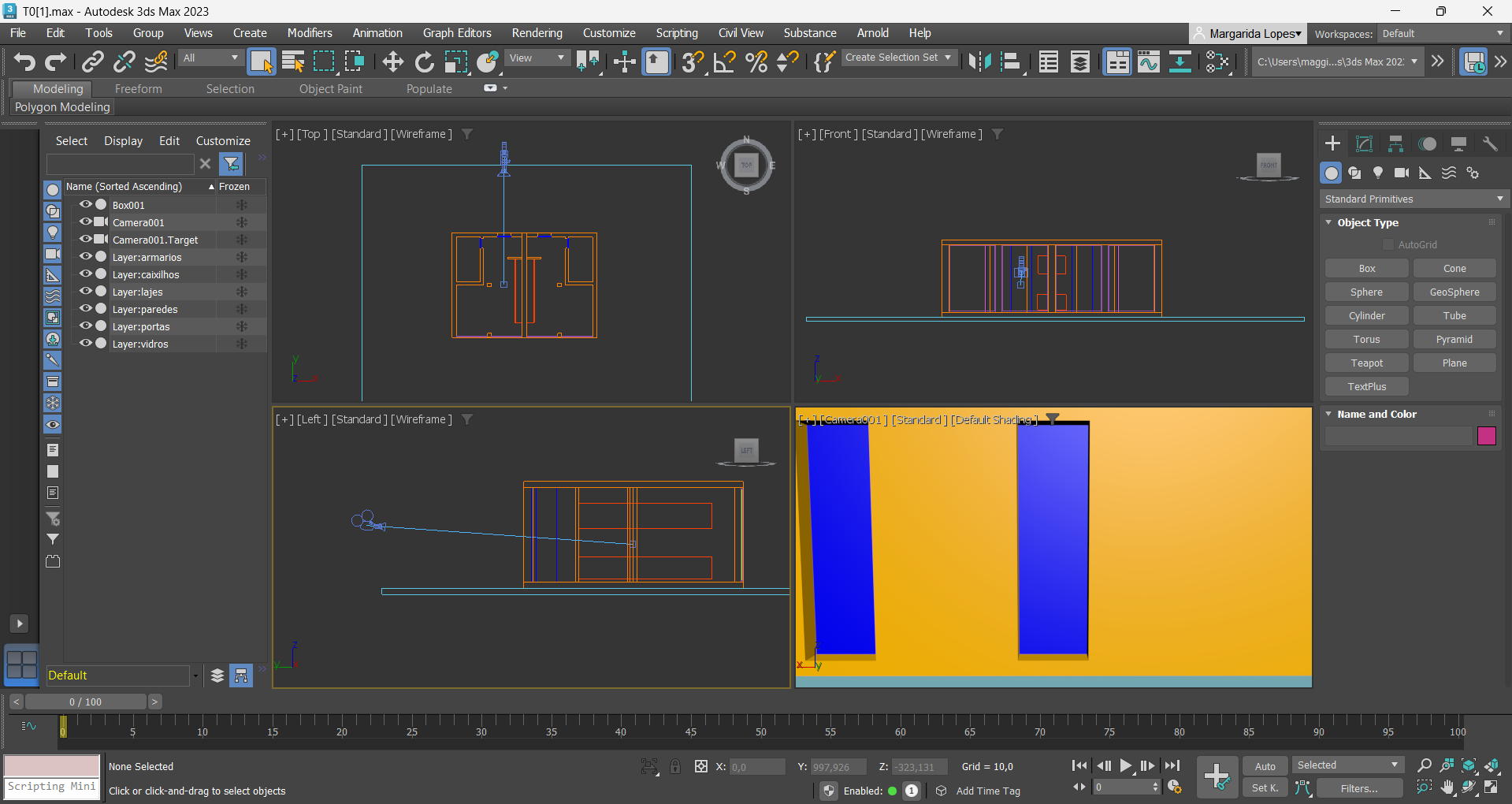The height and width of the screenshot is (804, 1512).
Task: Open the Modify panel tab icon
Action: [1364, 143]
